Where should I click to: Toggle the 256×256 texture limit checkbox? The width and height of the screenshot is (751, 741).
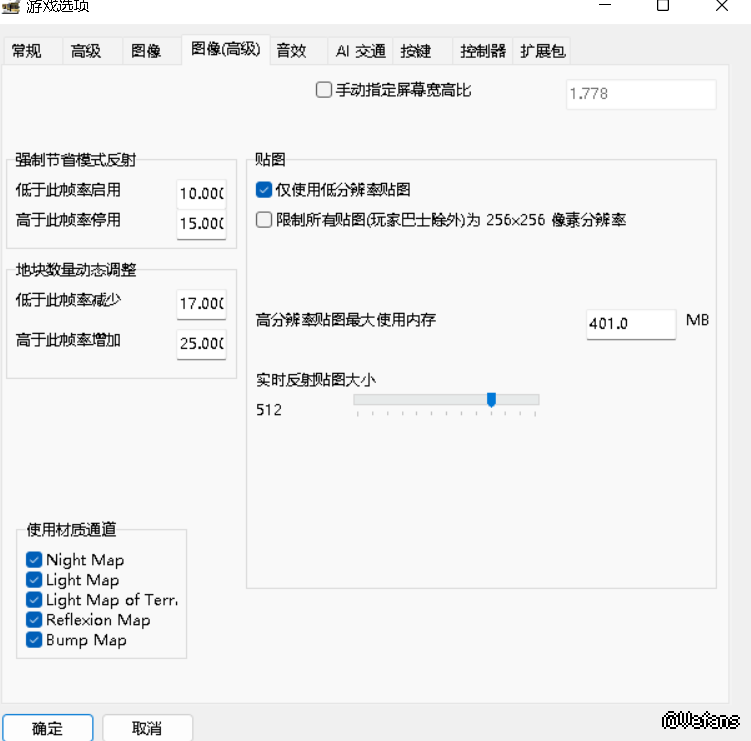click(264, 220)
